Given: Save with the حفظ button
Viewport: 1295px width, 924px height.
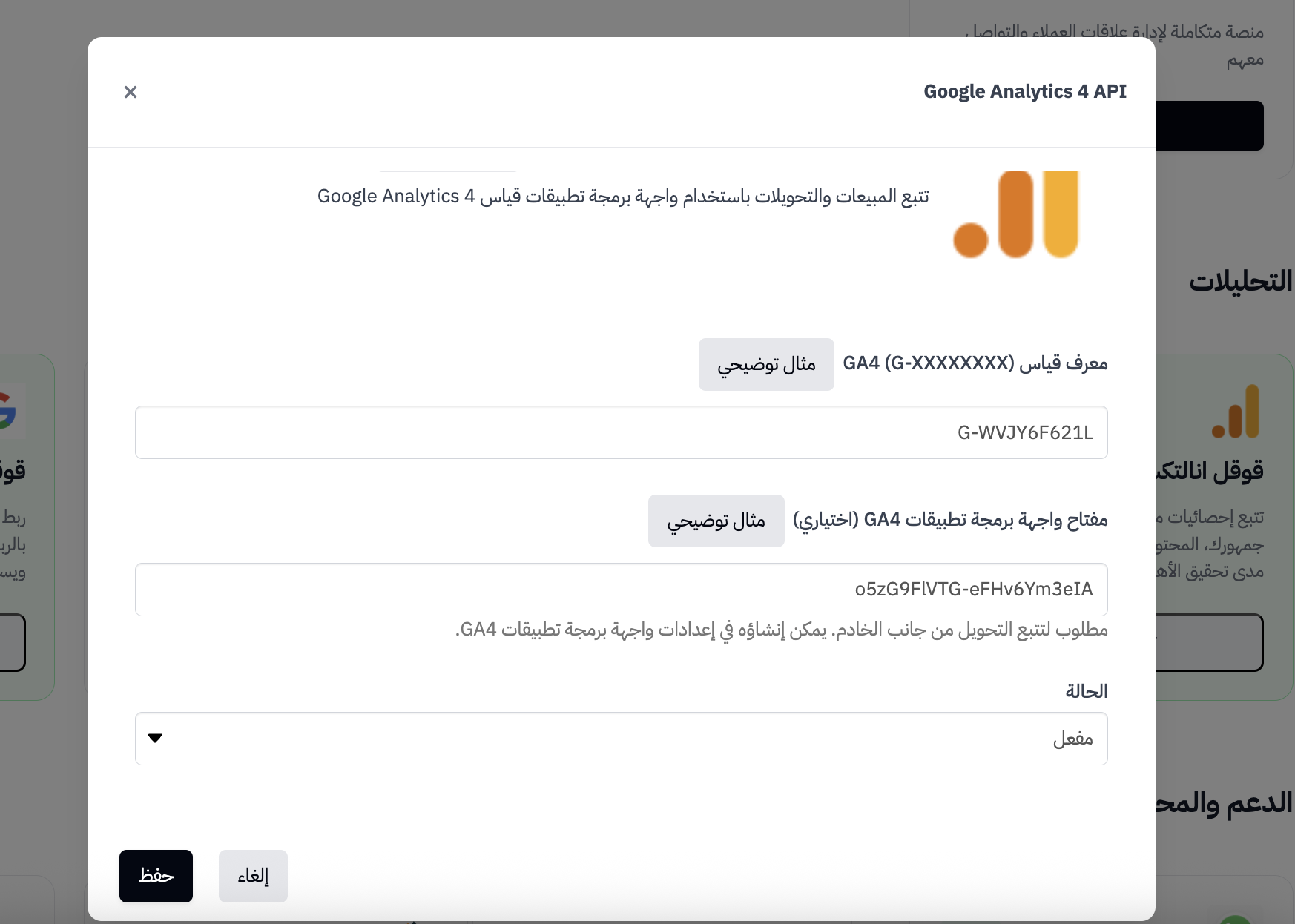Looking at the screenshot, I should pos(156,876).
